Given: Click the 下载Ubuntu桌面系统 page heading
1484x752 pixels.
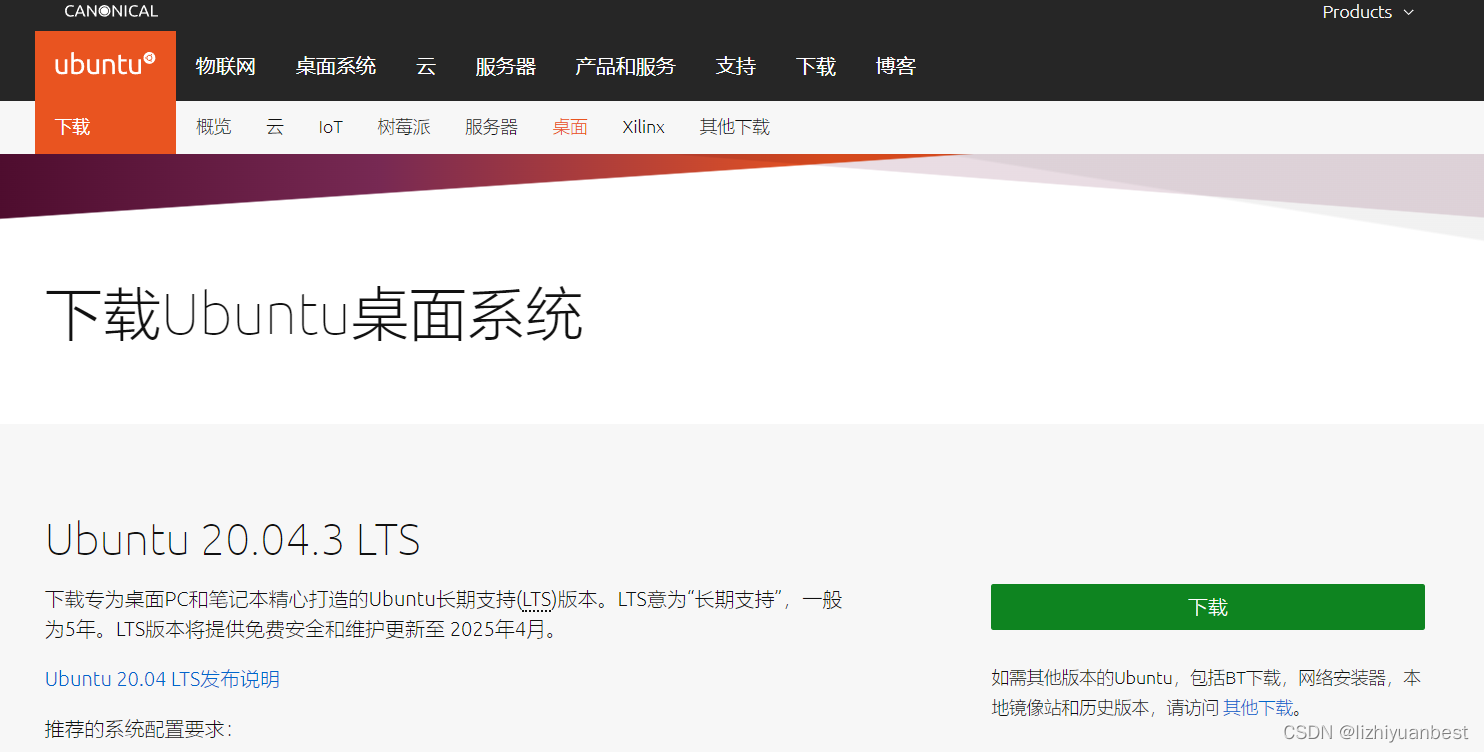Looking at the screenshot, I should pos(314,315).
